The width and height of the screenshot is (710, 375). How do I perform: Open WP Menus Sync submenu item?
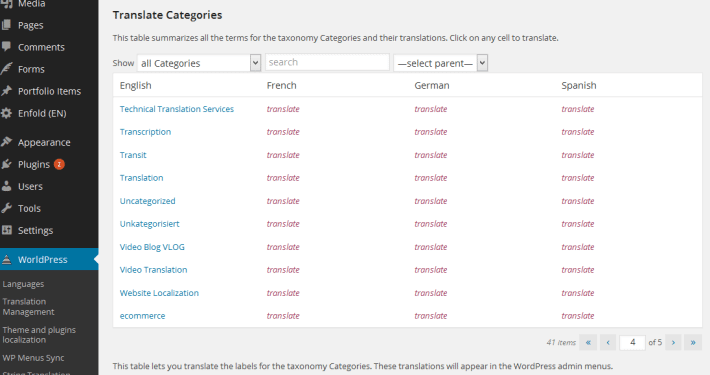click(33, 358)
